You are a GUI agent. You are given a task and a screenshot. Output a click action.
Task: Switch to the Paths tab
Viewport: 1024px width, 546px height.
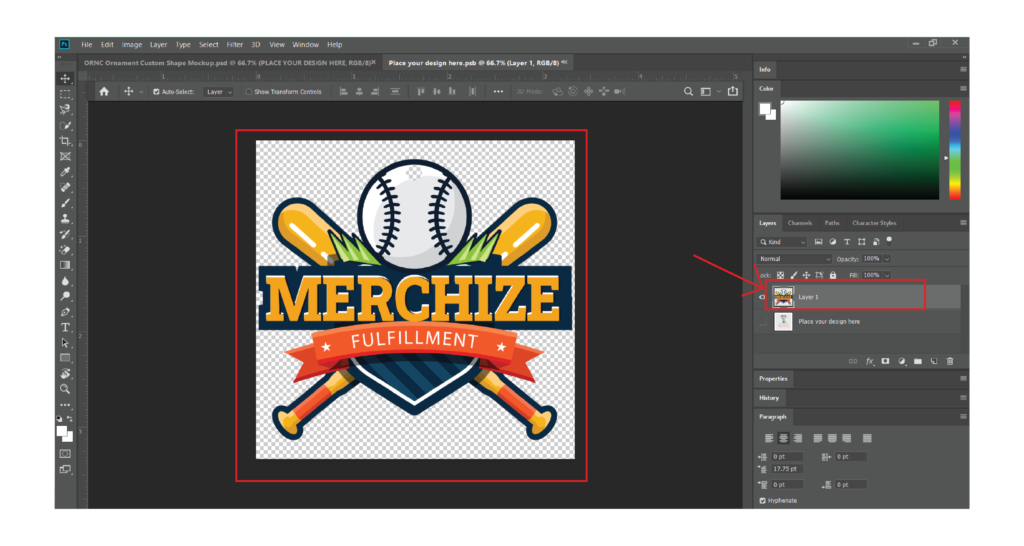coord(831,223)
